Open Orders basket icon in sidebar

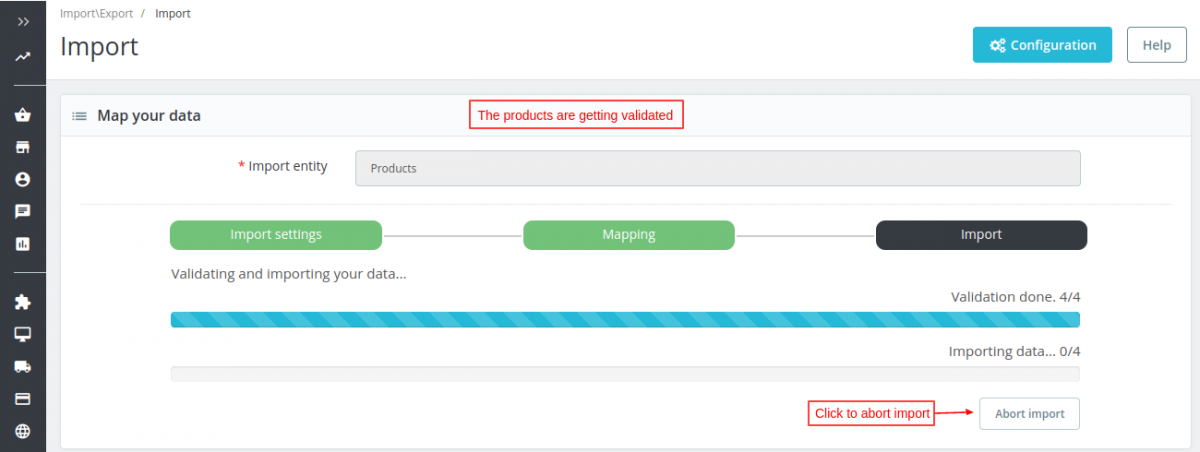click(23, 115)
